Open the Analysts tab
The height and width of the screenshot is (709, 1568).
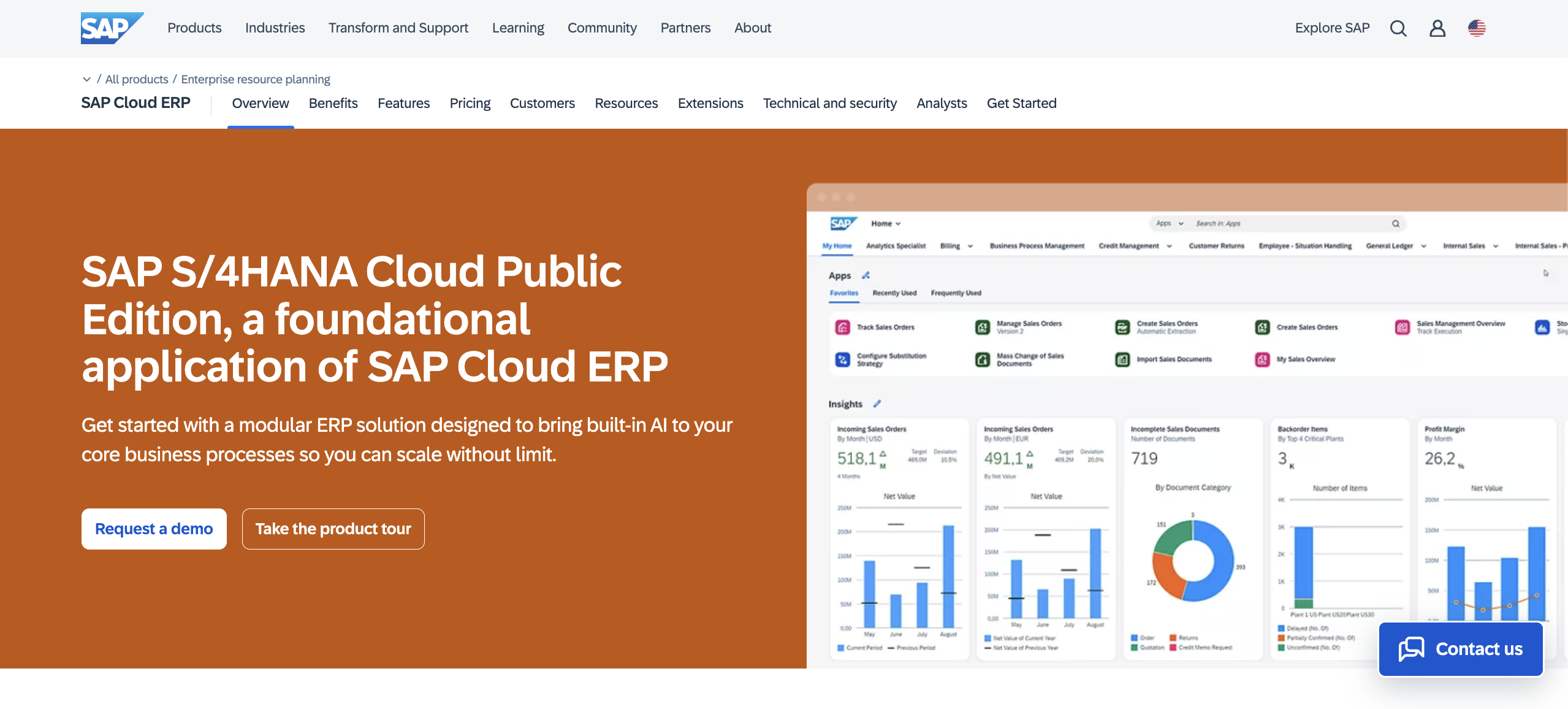click(942, 103)
